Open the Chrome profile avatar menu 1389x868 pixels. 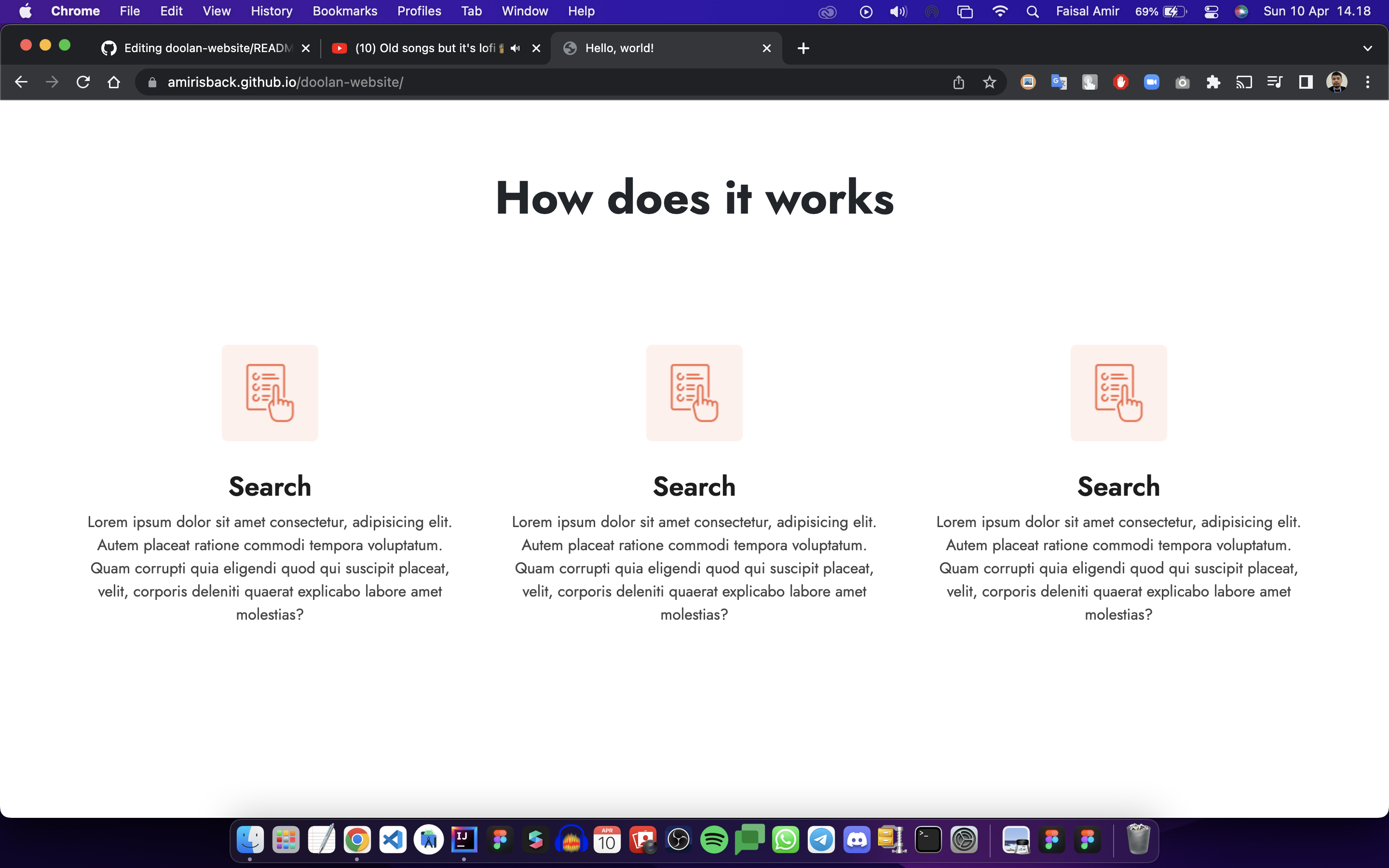[1336, 82]
